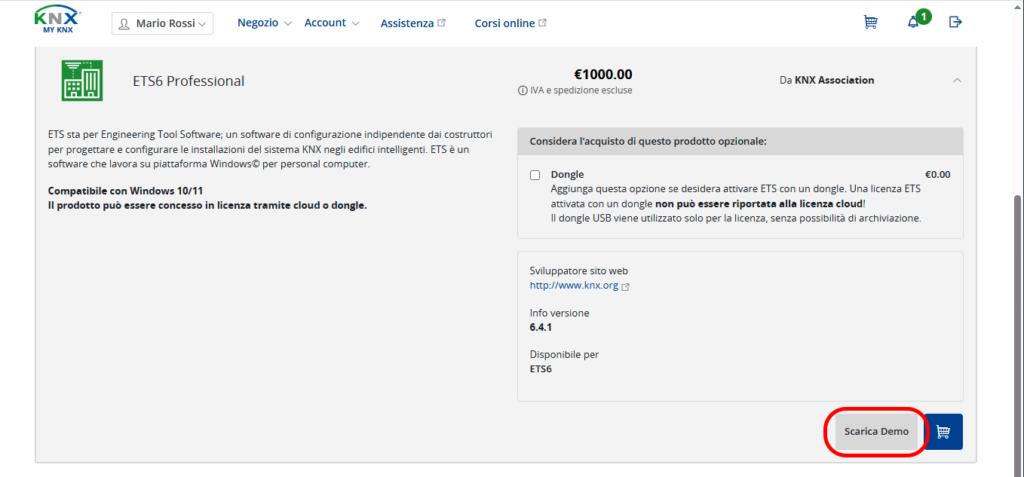Click the ETS6 Professional product icon
The width and height of the screenshot is (1024, 477).
(82, 80)
